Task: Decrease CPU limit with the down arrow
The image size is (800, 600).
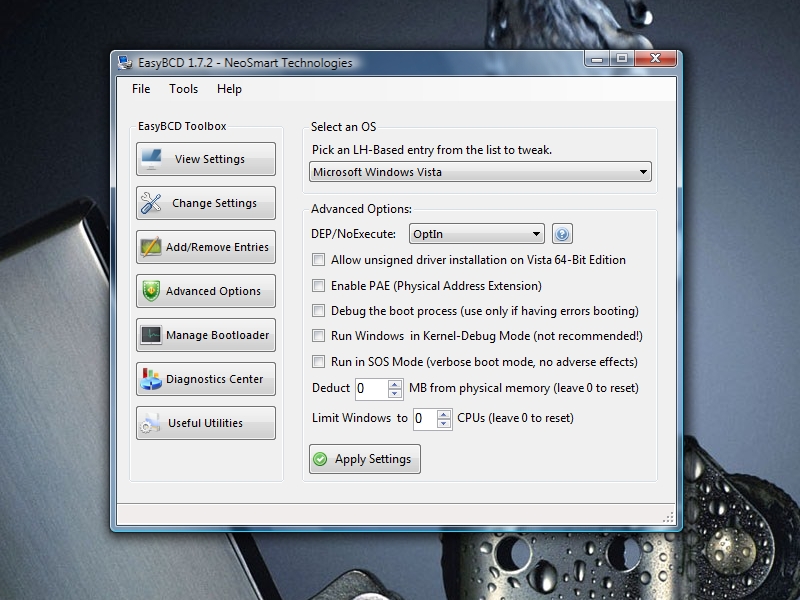Action: click(444, 423)
